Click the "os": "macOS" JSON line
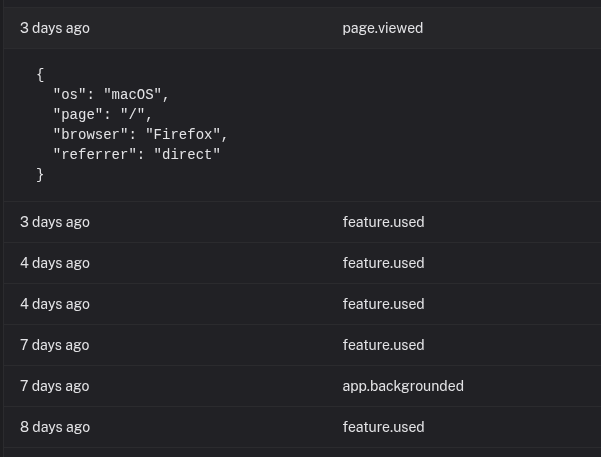The height and width of the screenshot is (457, 601). tap(111, 94)
